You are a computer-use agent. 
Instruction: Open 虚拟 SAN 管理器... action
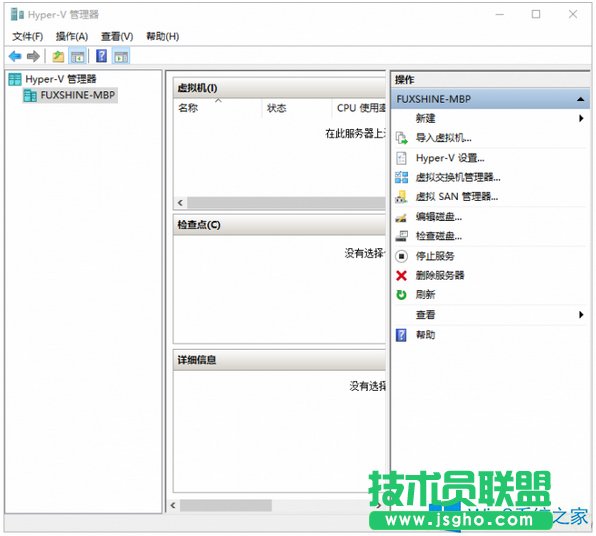[x=457, y=197]
